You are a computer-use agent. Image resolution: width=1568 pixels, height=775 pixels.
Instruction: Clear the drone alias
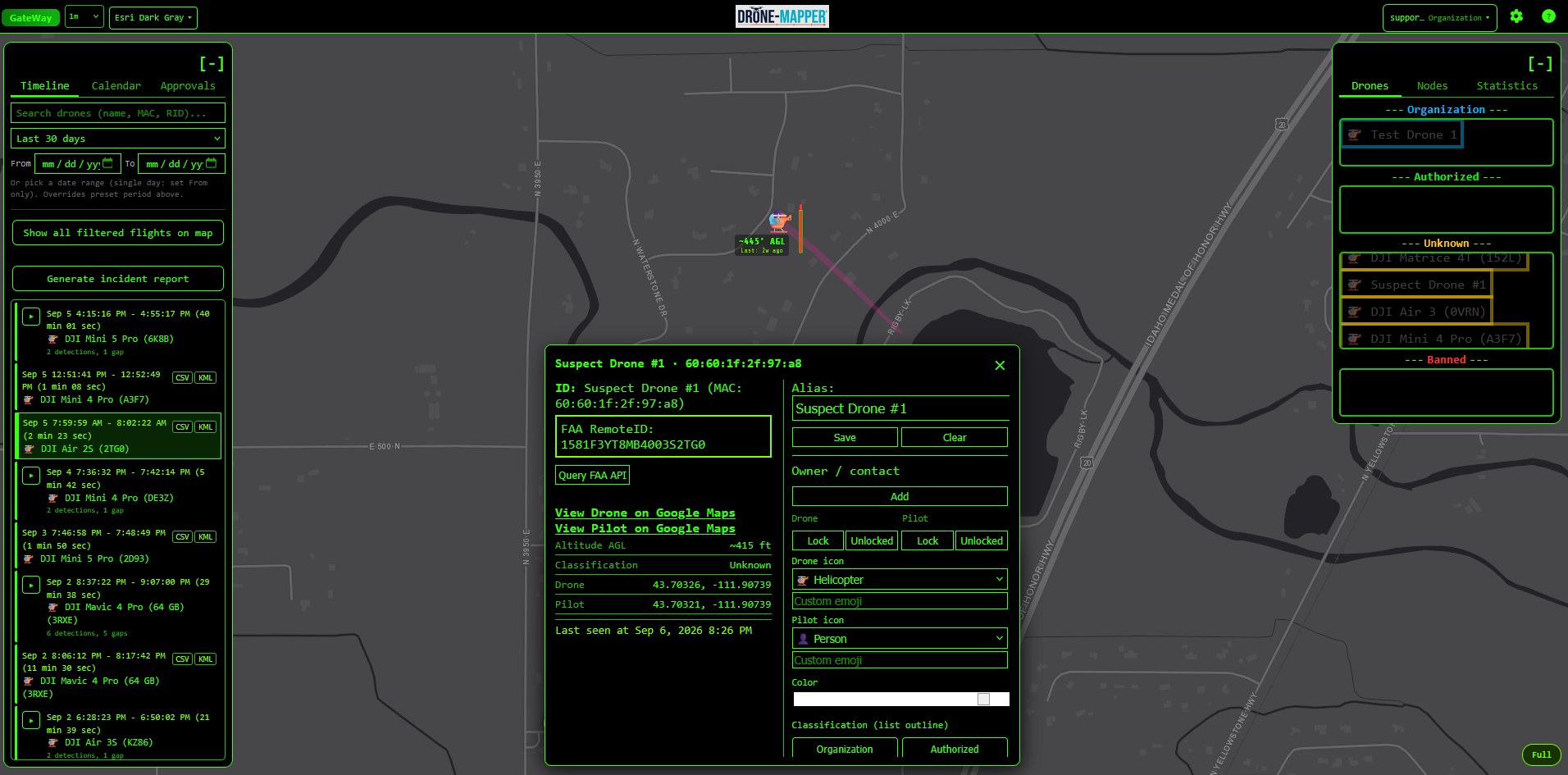(955, 438)
